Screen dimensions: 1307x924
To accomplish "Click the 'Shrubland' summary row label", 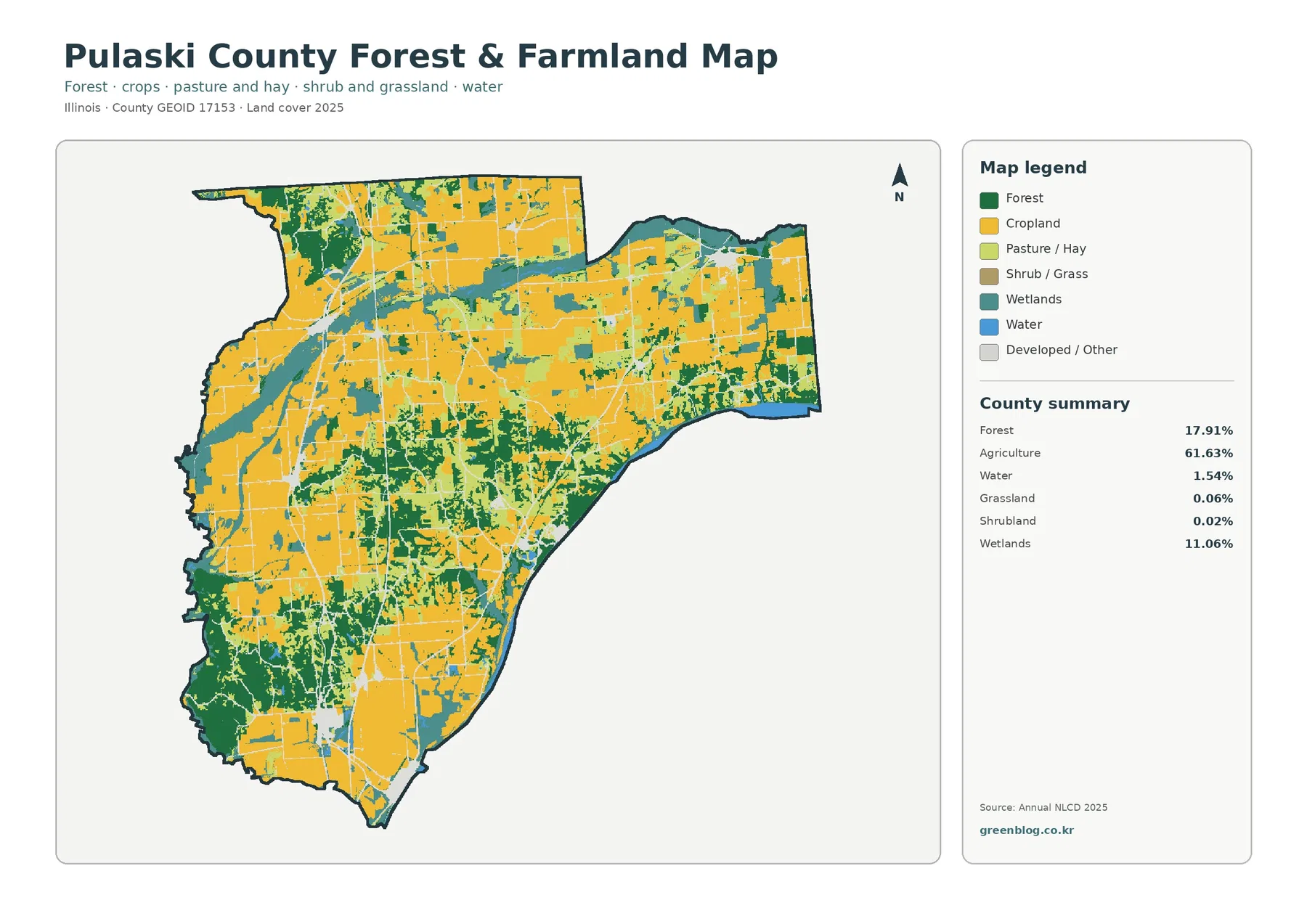I will pos(1007,521).
